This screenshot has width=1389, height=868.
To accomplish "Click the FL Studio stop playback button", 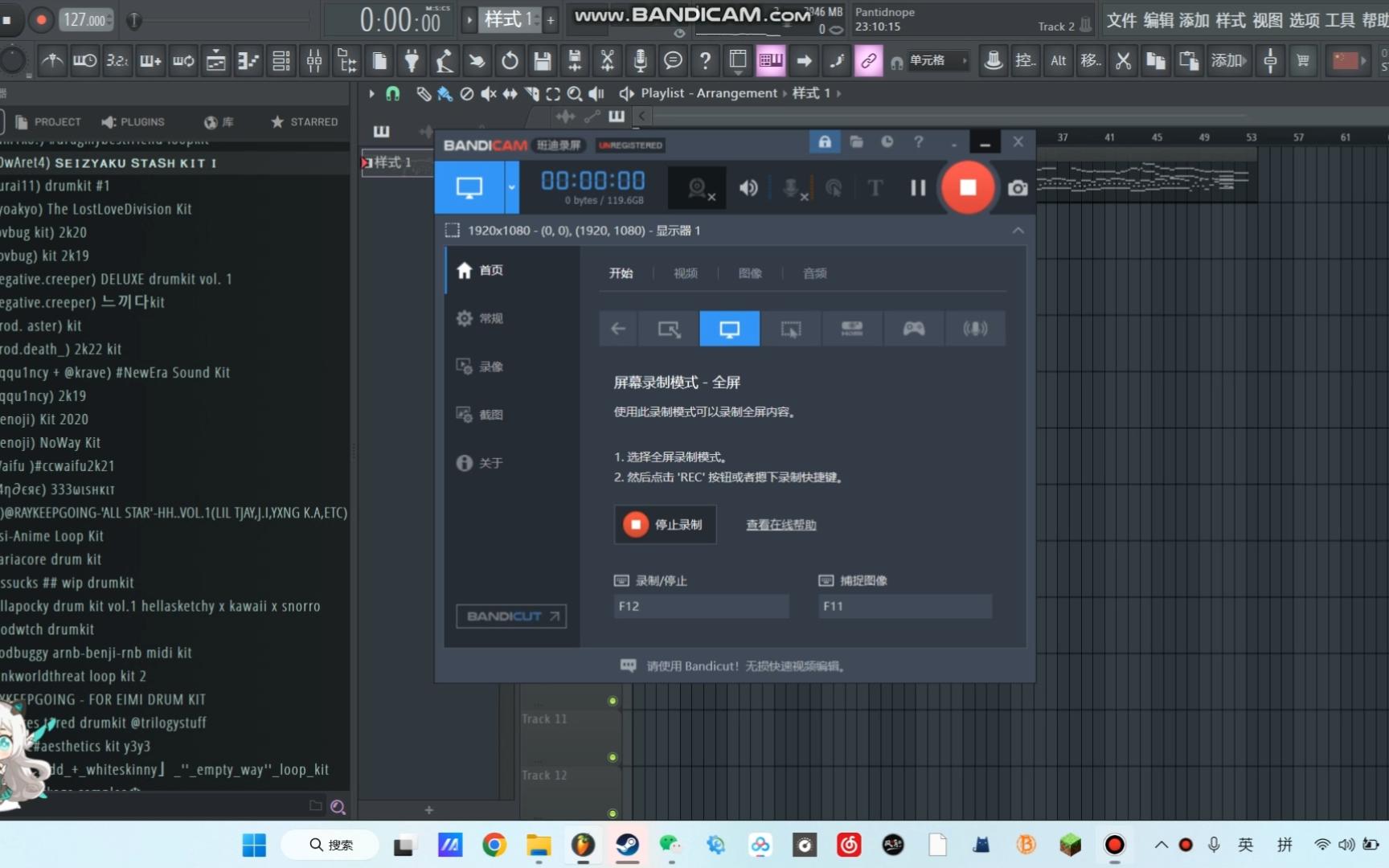I will click(x=6, y=20).
